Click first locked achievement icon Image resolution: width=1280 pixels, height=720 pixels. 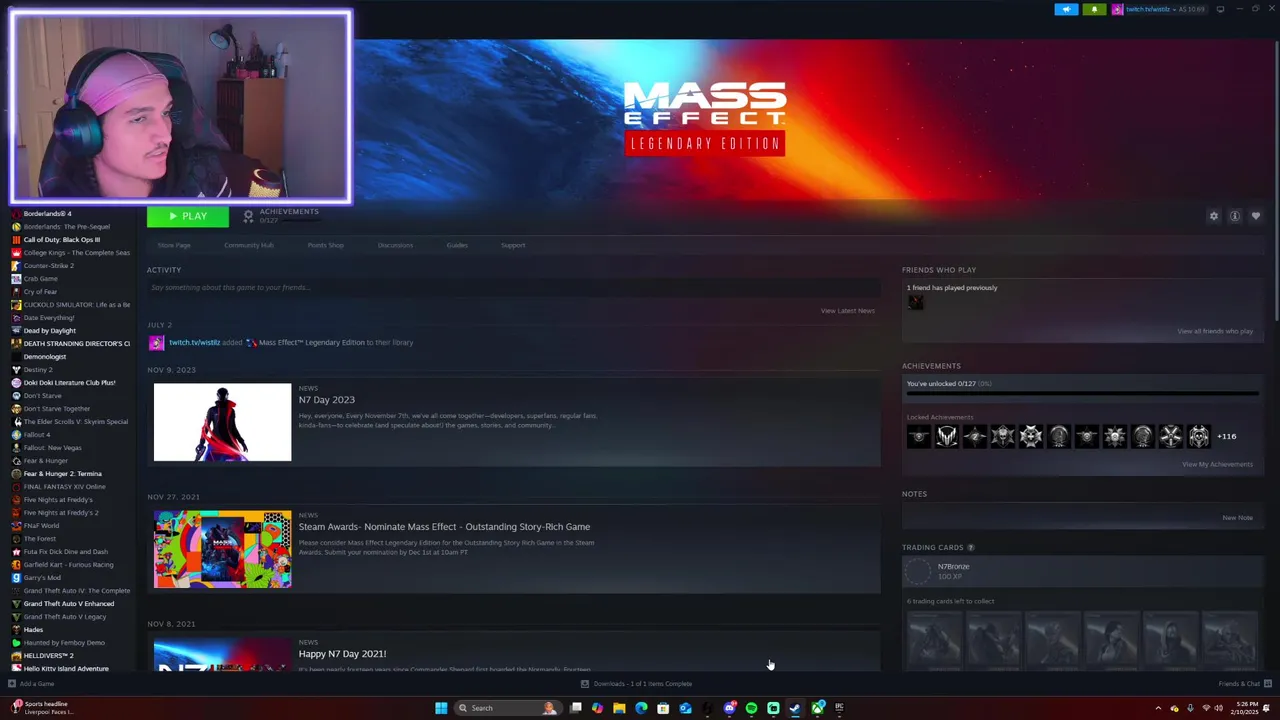coord(919,436)
